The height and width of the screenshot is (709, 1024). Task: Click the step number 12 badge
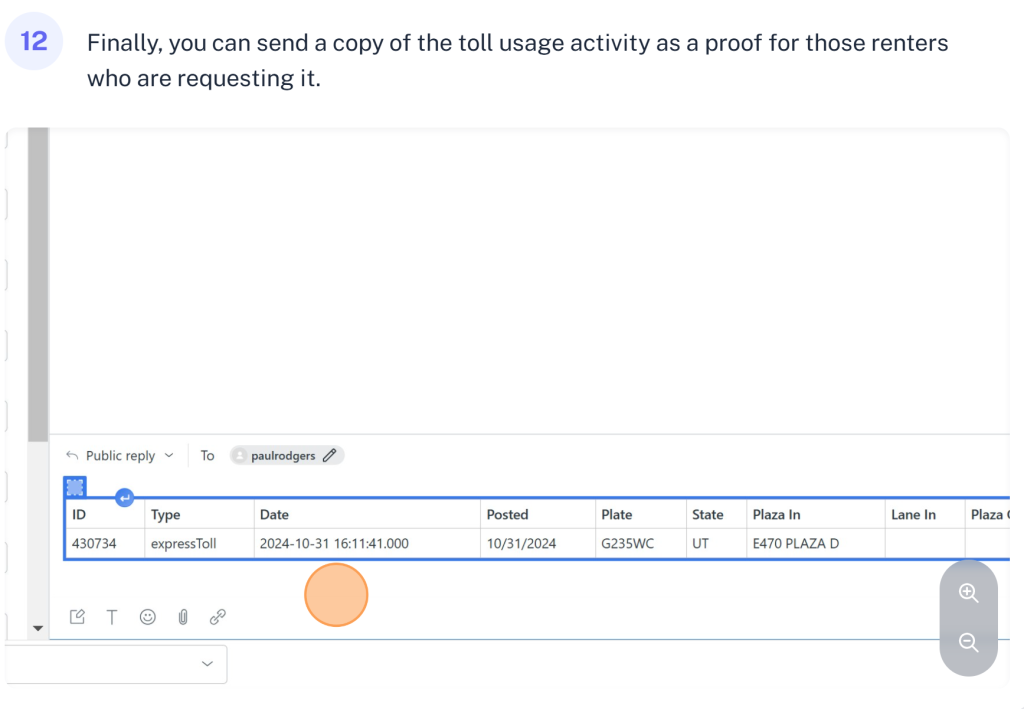pyautogui.click(x=34, y=42)
